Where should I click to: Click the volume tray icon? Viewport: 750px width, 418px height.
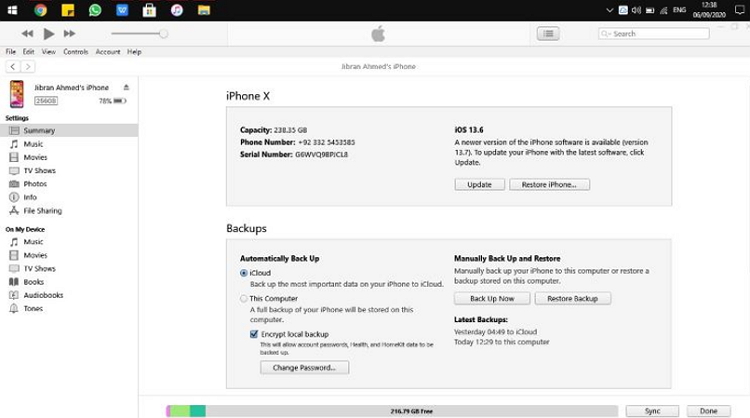pyautogui.click(x=636, y=10)
